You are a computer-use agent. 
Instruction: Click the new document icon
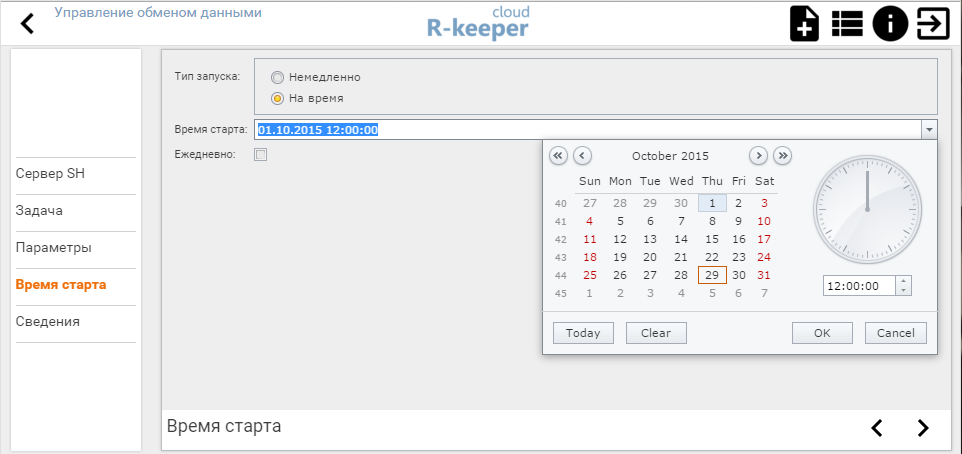tap(804, 23)
